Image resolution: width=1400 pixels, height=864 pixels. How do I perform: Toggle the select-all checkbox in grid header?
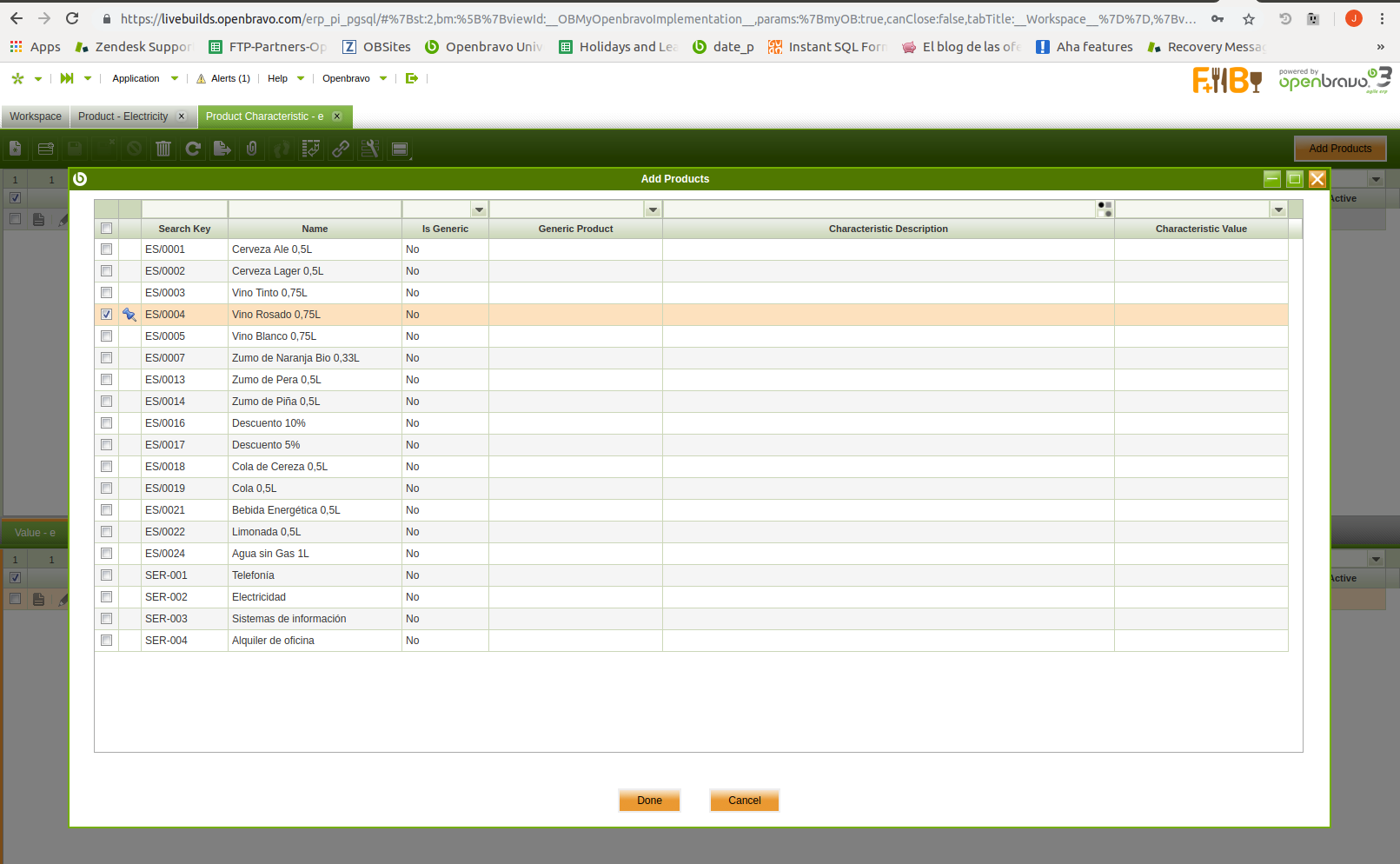click(106, 229)
